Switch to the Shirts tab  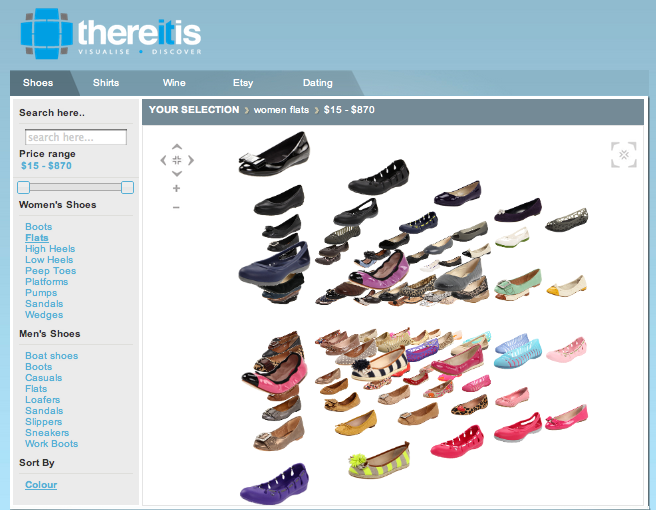(x=106, y=83)
